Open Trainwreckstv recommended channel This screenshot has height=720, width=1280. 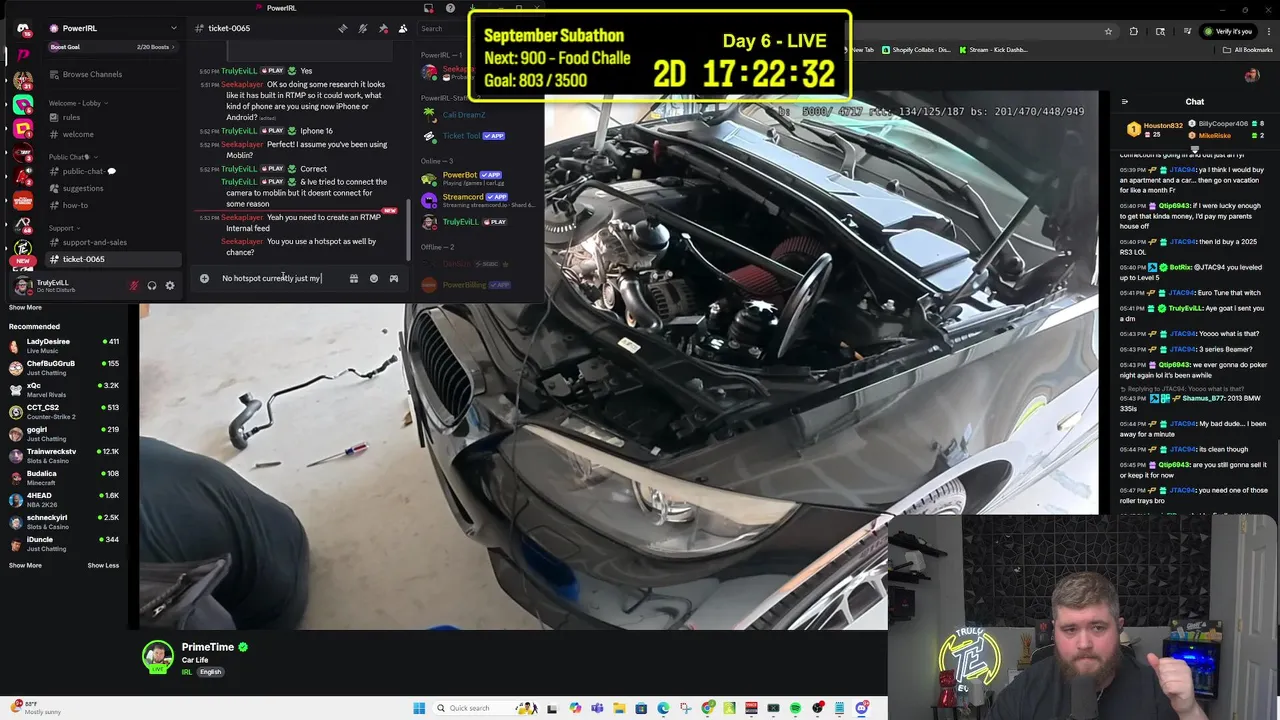63,455
